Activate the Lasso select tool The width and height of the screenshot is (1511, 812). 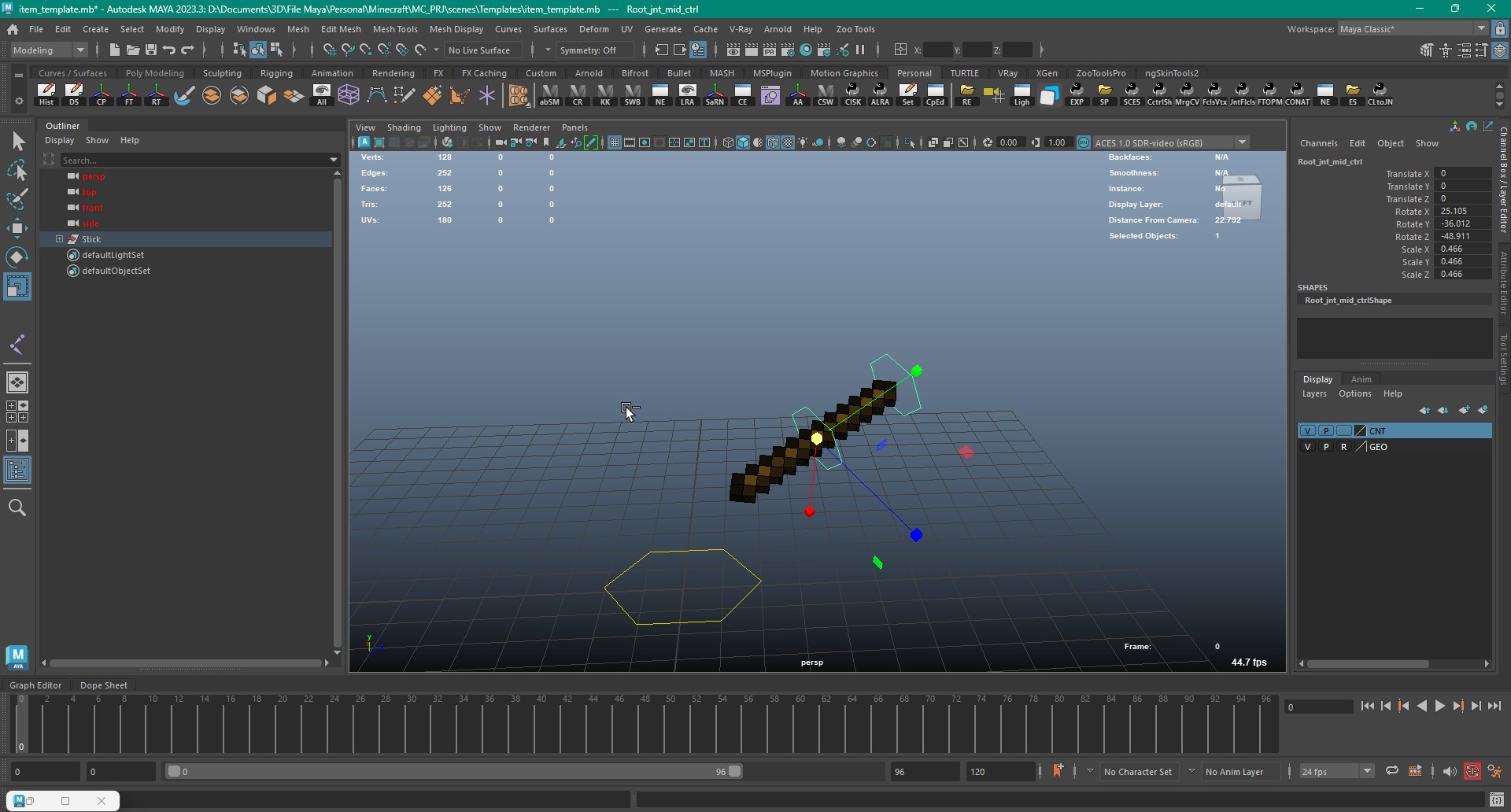[17, 170]
